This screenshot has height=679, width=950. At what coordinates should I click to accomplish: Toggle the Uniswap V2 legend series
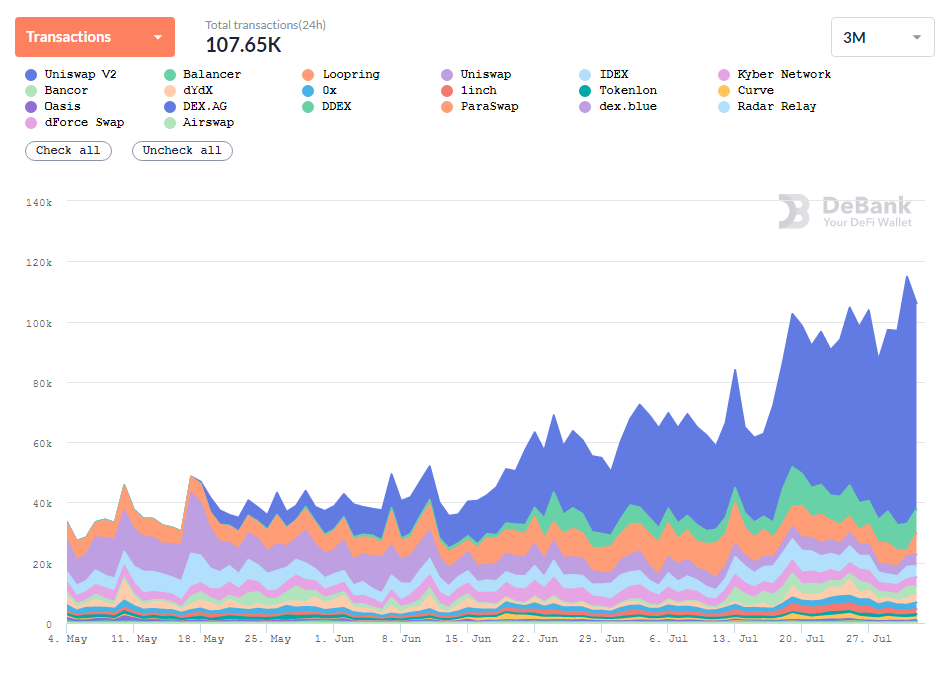[71, 75]
